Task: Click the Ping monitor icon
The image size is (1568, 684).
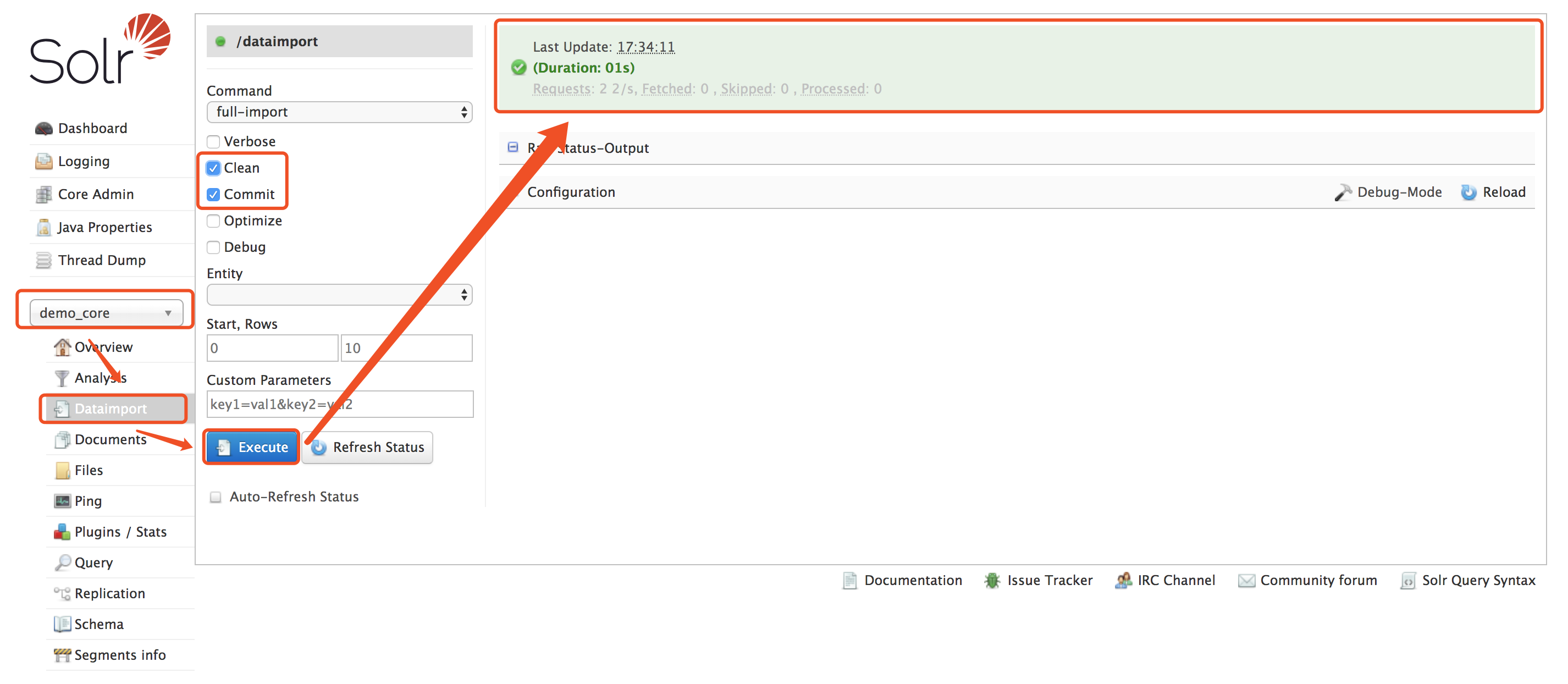Action: point(62,501)
